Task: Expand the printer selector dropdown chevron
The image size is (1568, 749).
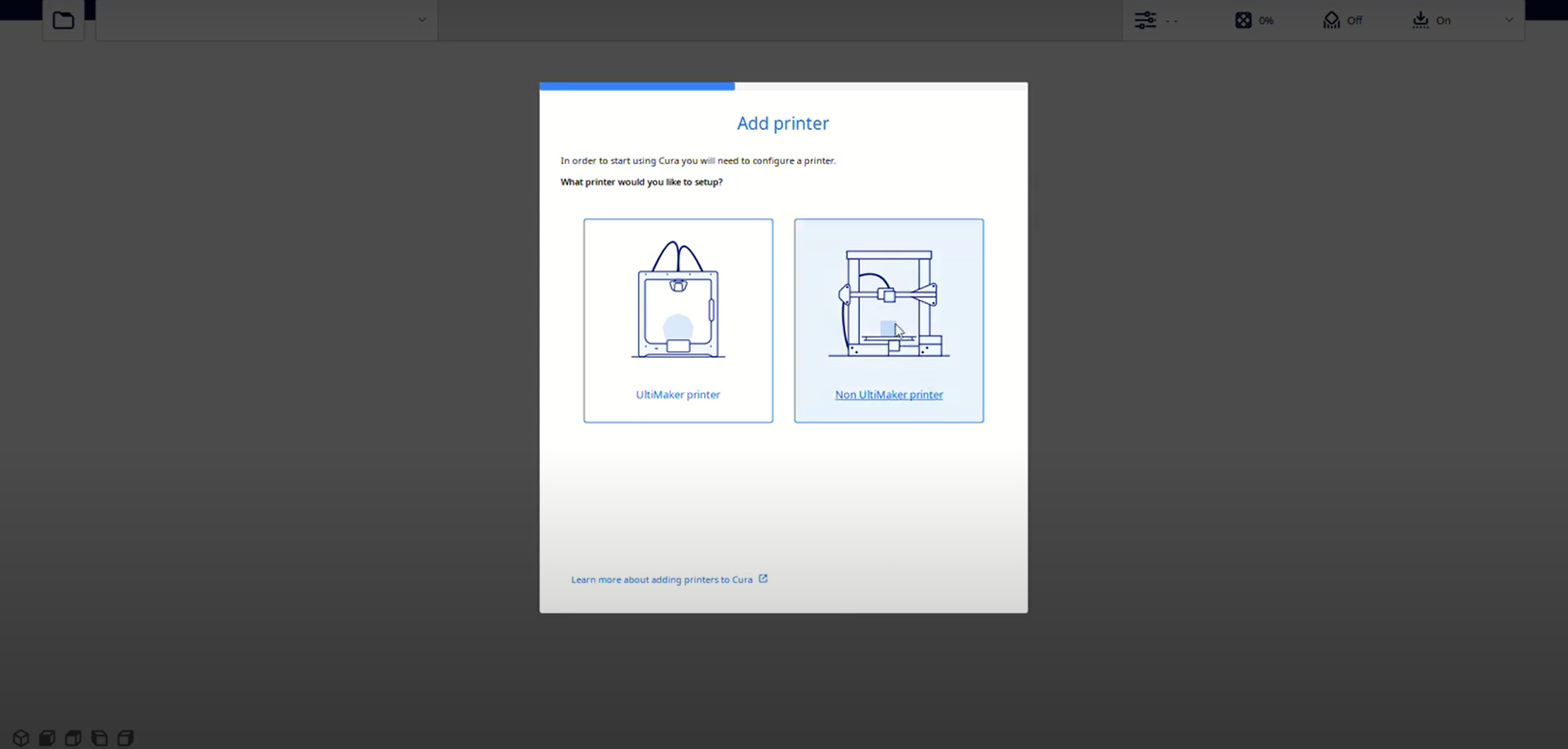Action: pyautogui.click(x=421, y=20)
